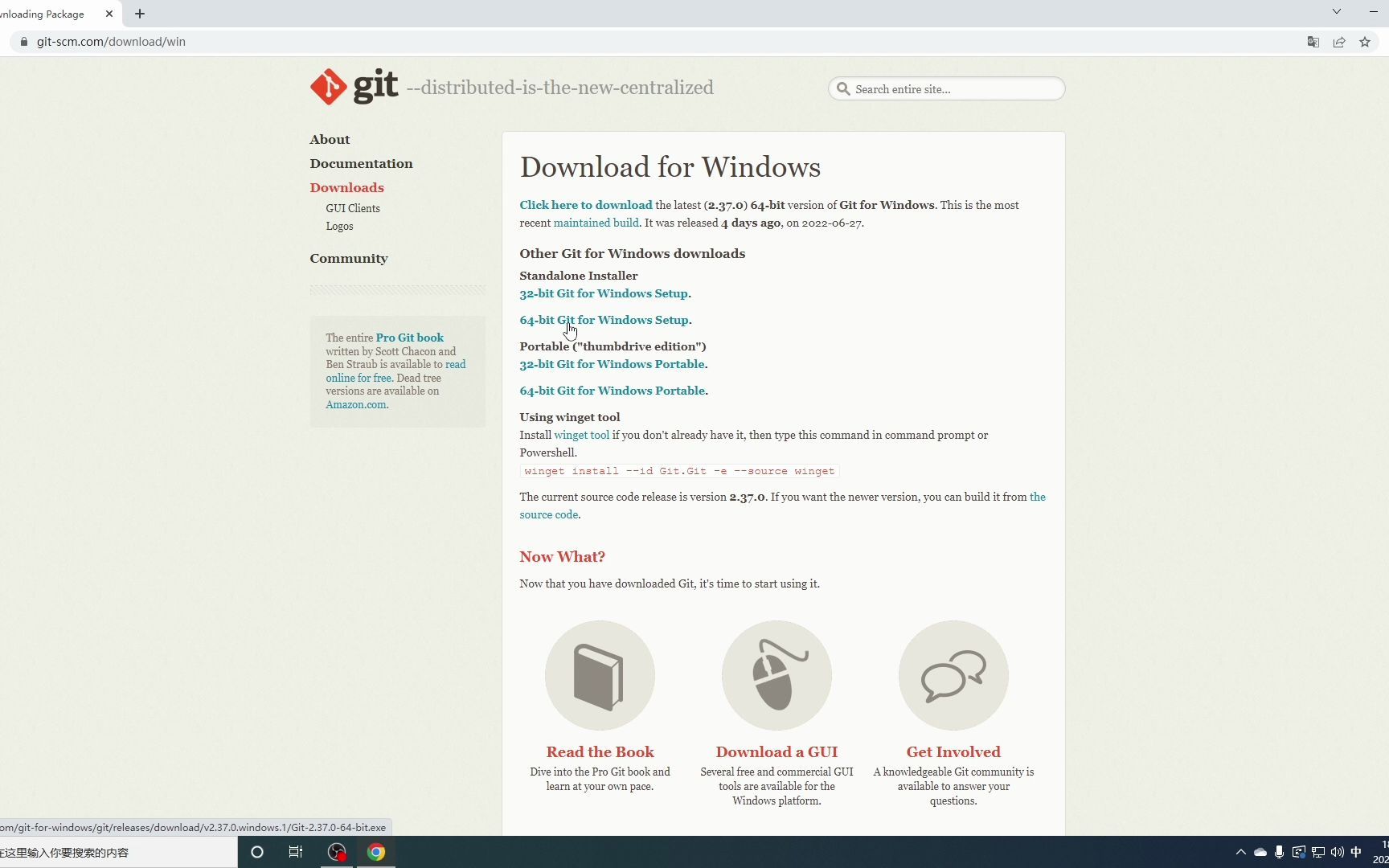The height and width of the screenshot is (868, 1389).
Task: Open the GUI Clients submenu link
Action: (x=353, y=208)
